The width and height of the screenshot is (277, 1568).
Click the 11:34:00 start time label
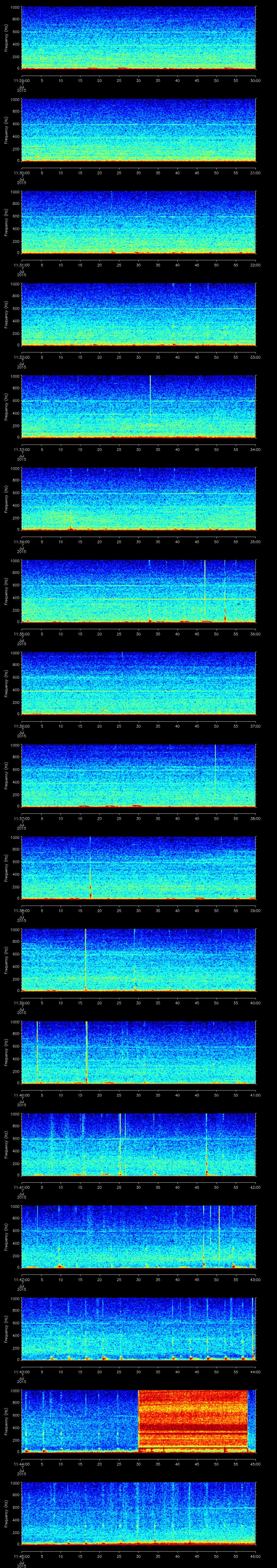click(21, 542)
